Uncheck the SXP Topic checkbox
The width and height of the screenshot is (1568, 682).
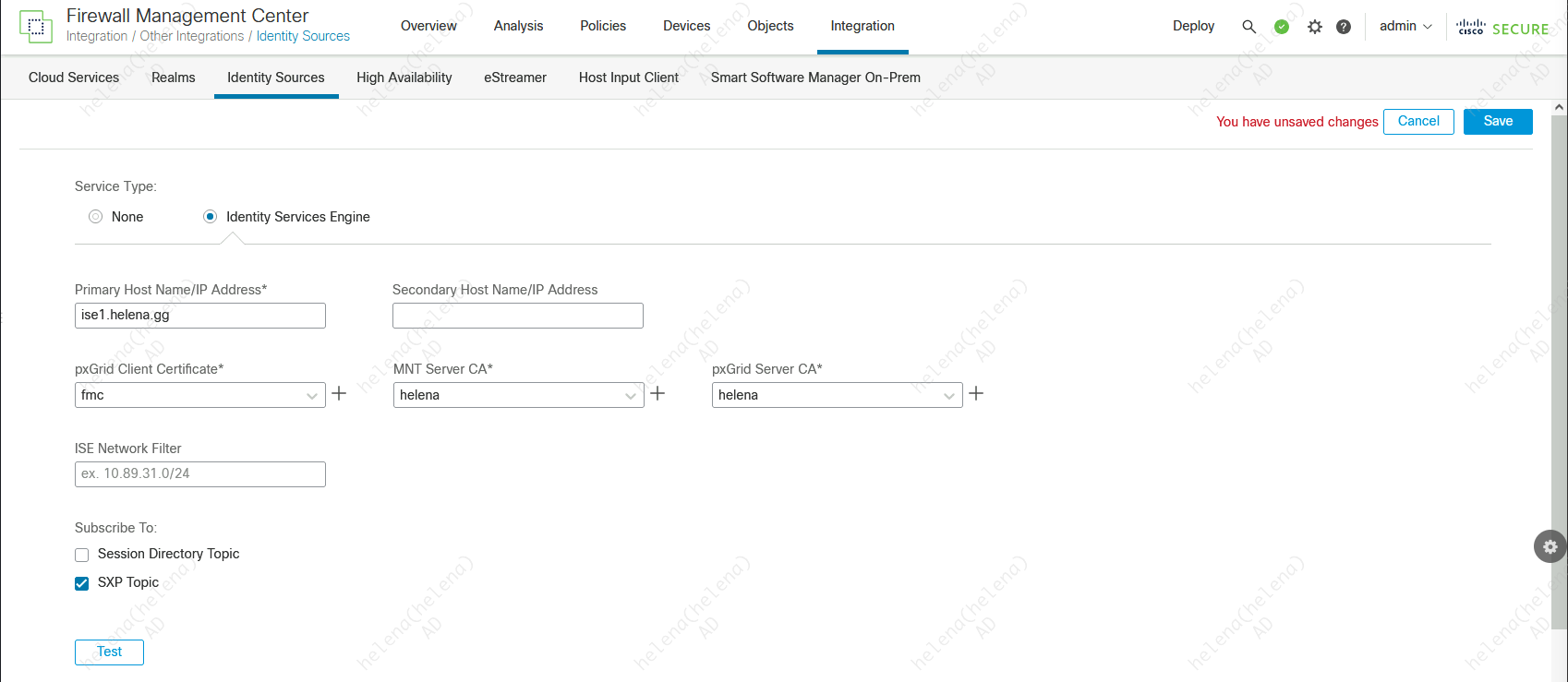[82, 583]
